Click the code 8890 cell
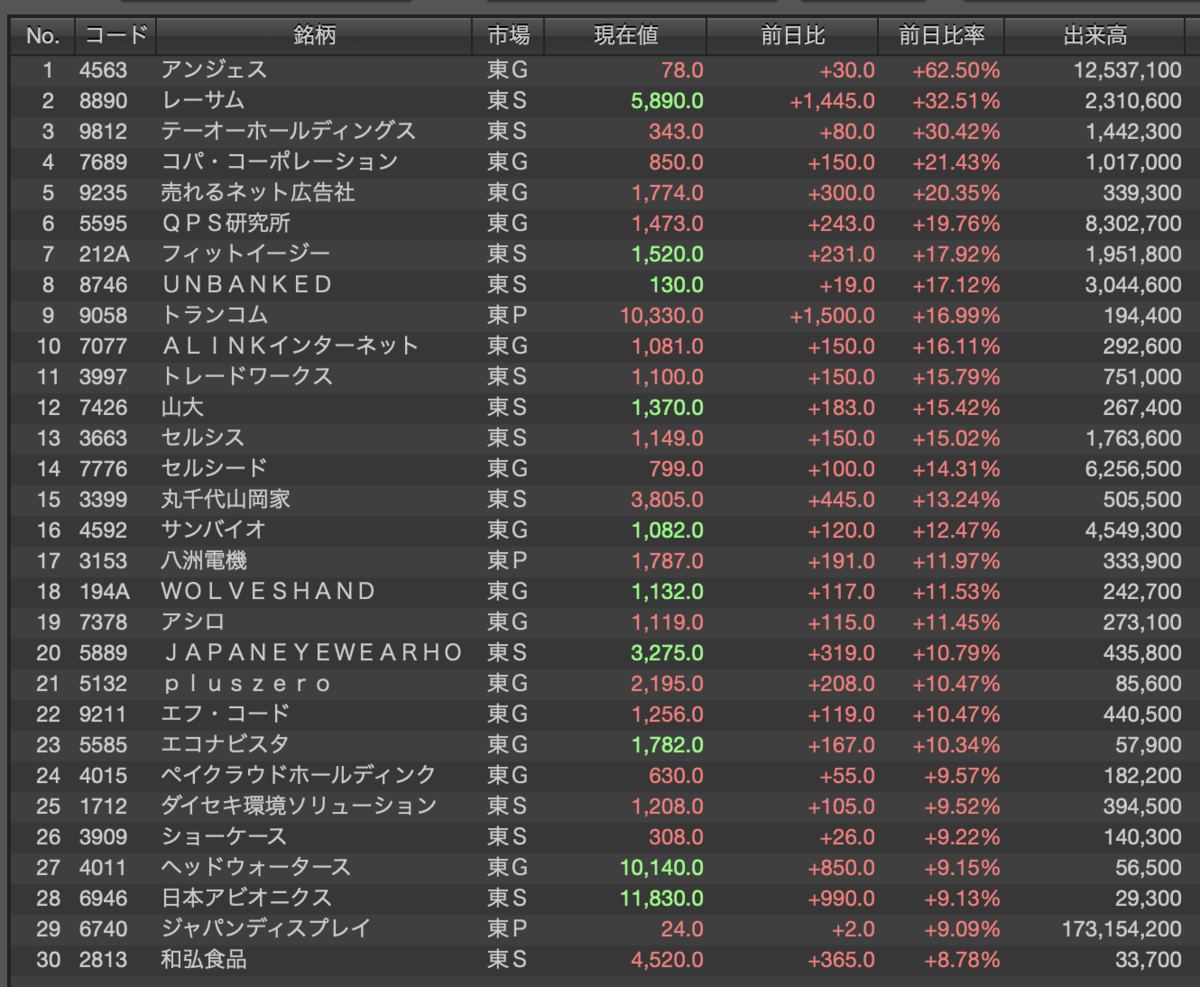Screen dimensions: 1200x987 [x=104, y=100]
